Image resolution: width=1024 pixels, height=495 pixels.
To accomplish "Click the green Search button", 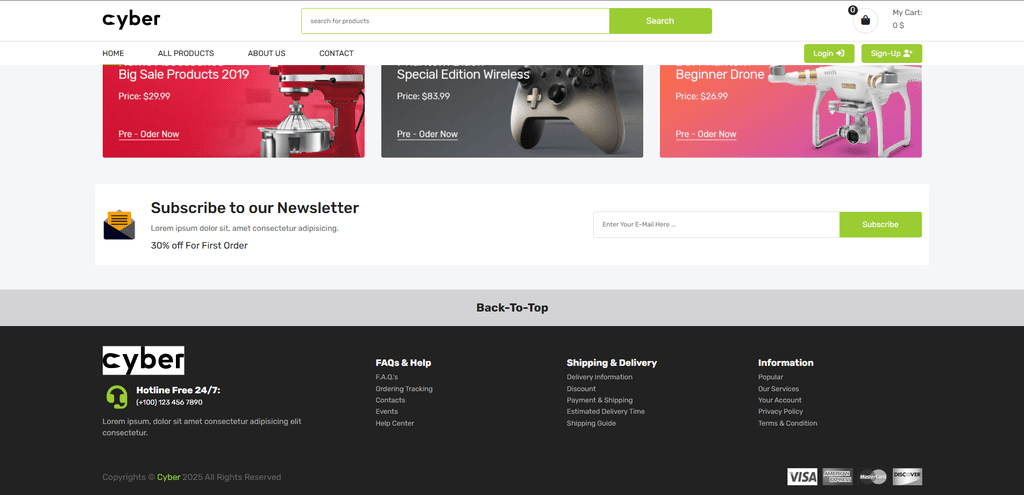I will point(660,21).
